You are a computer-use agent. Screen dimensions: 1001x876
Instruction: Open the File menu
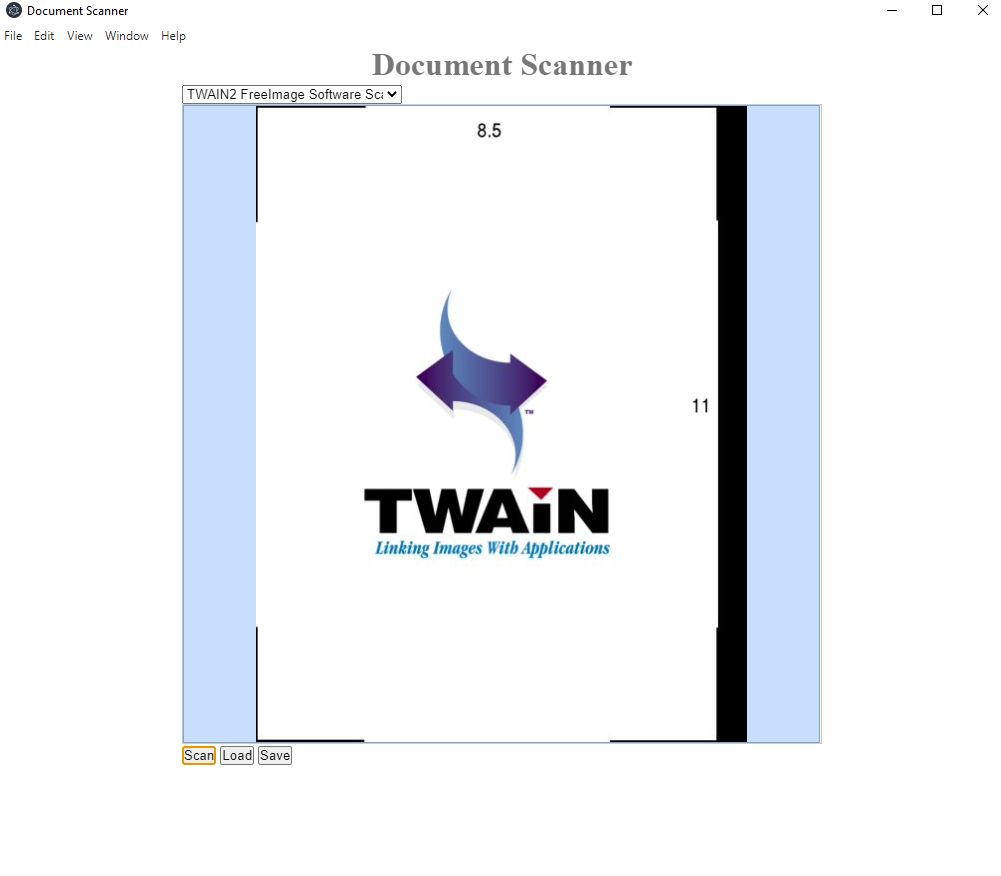(x=12, y=36)
